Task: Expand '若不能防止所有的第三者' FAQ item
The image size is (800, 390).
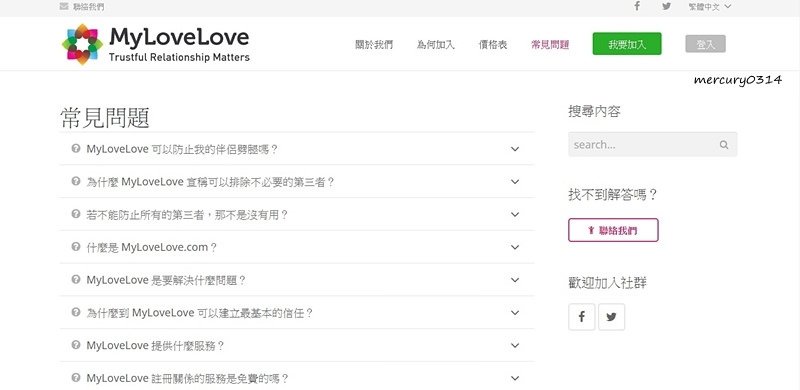Action: pyautogui.click(x=297, y=214)
